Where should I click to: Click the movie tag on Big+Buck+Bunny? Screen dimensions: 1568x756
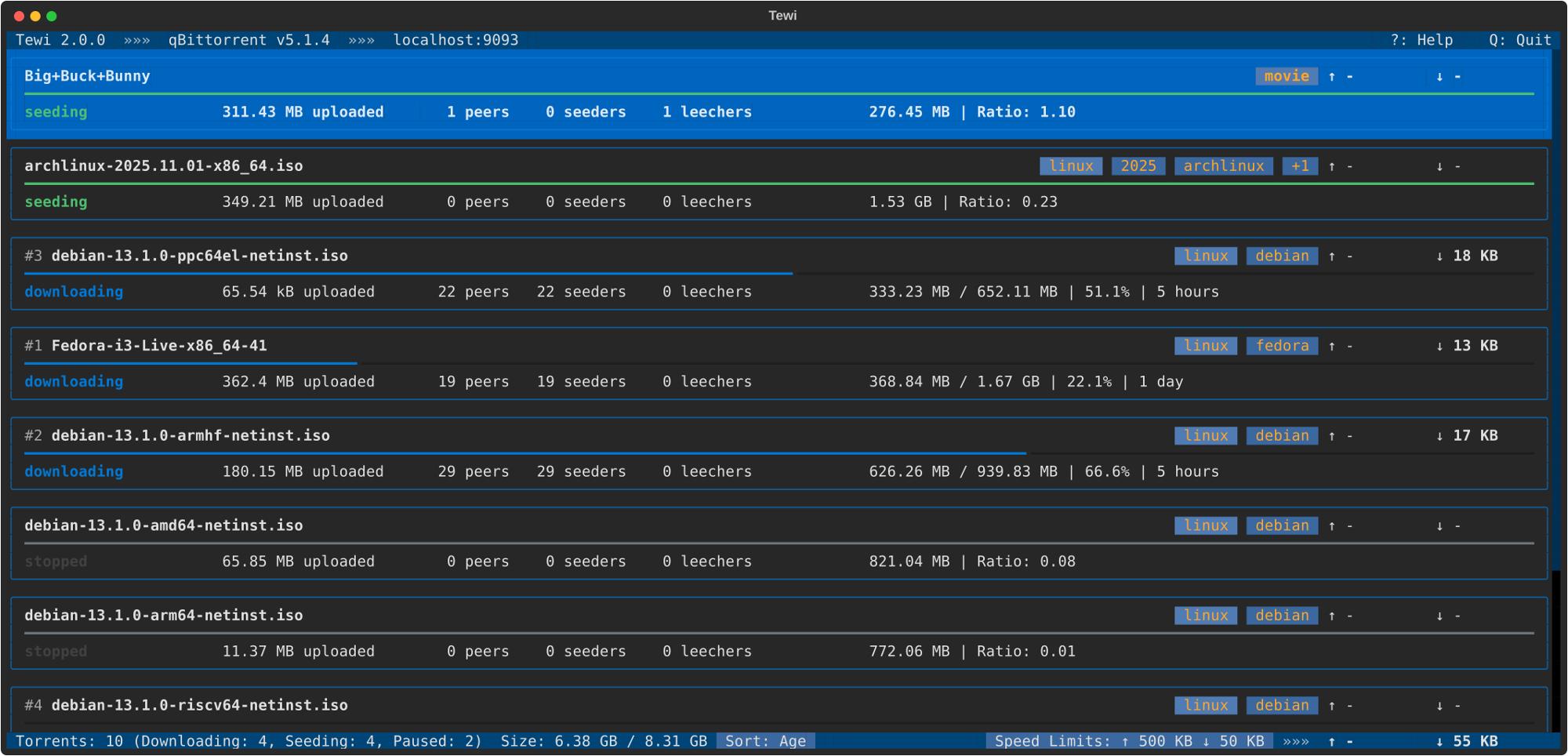pos(1286,76)
